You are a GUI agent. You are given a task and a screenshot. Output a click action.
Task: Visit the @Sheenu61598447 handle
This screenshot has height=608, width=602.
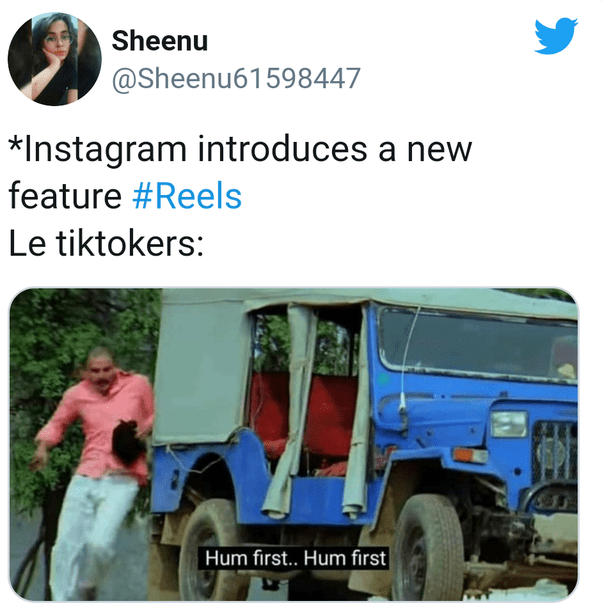[236, 79]
